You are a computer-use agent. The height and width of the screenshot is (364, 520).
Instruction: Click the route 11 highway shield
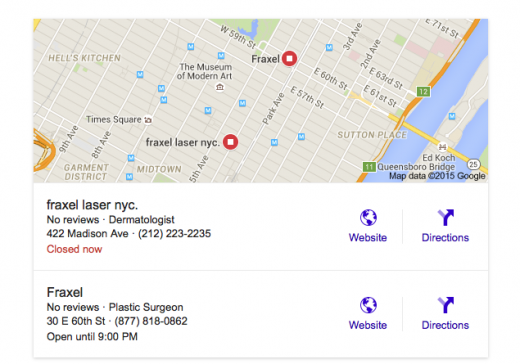(x=369, y=166)
